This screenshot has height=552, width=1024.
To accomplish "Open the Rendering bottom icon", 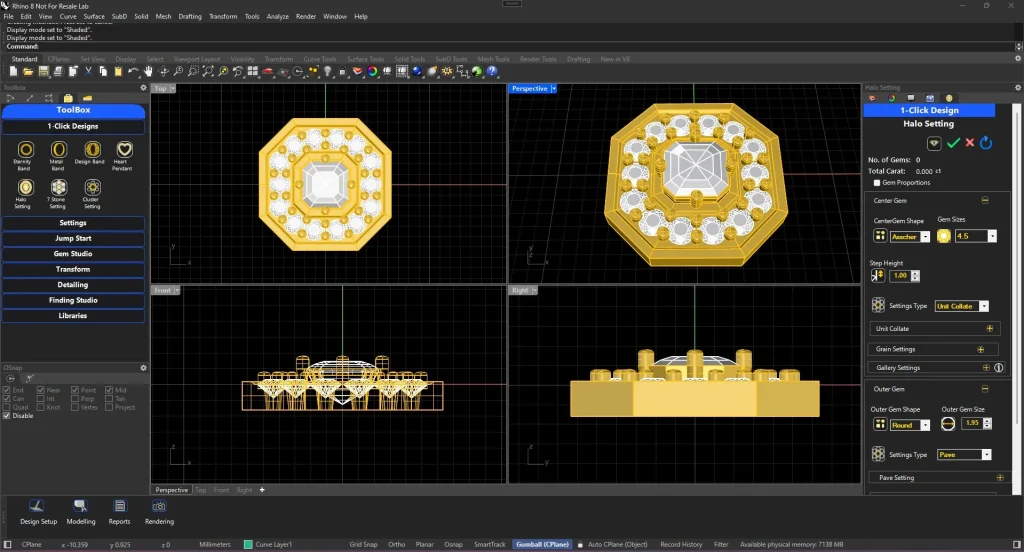I will (x=159, y=511).
